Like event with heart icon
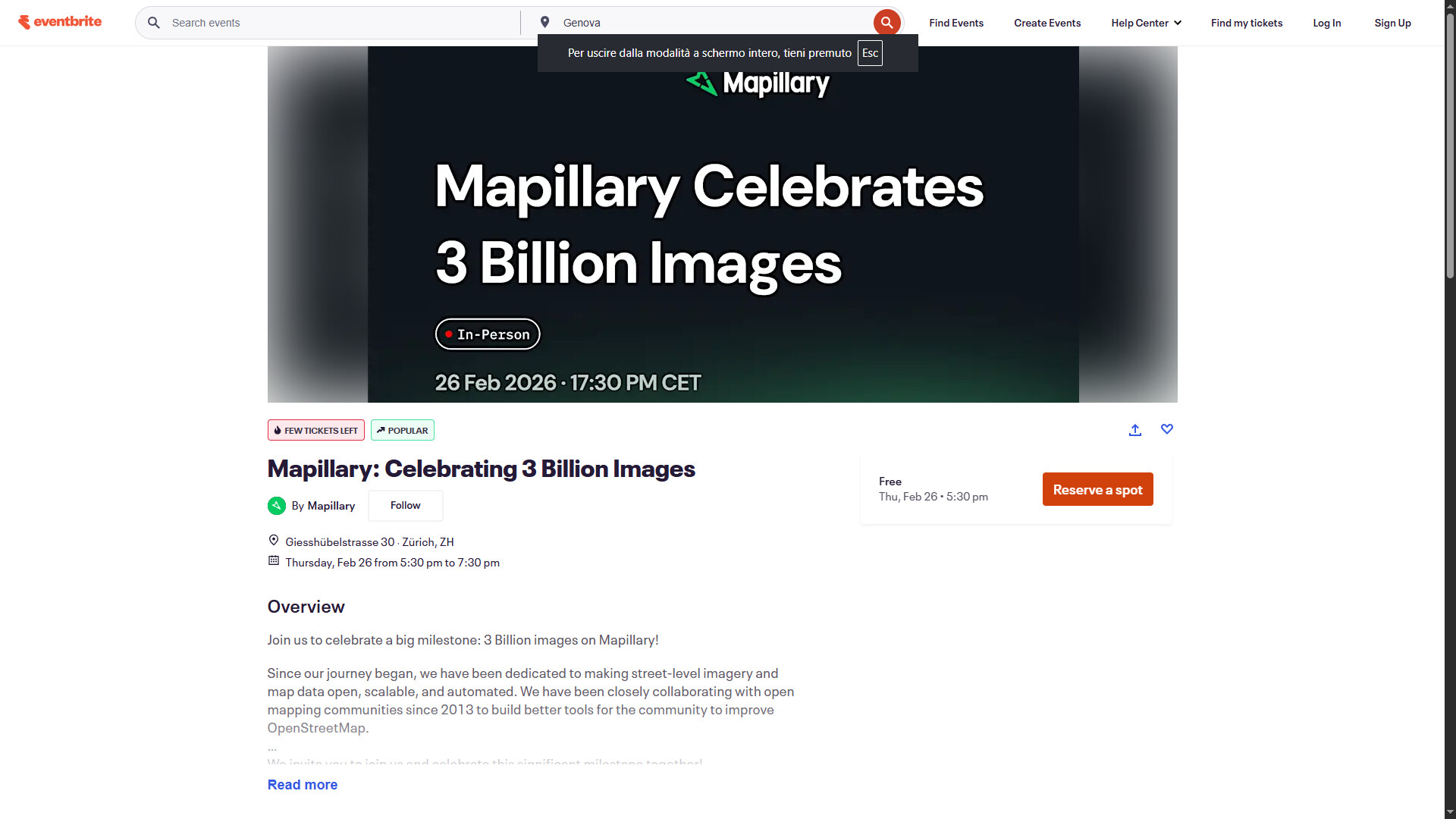 pos(1166,429)
